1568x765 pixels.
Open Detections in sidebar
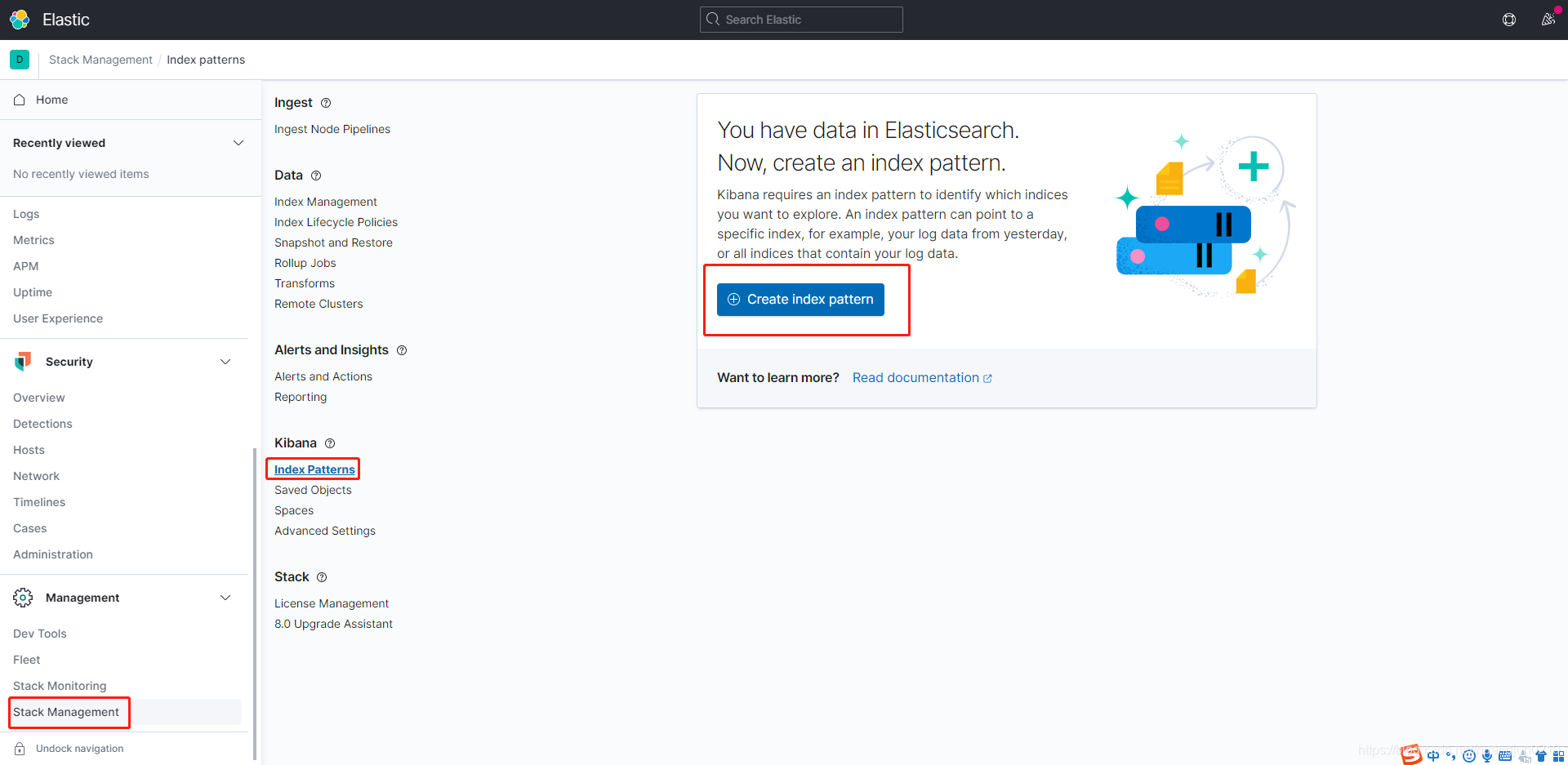42,424
